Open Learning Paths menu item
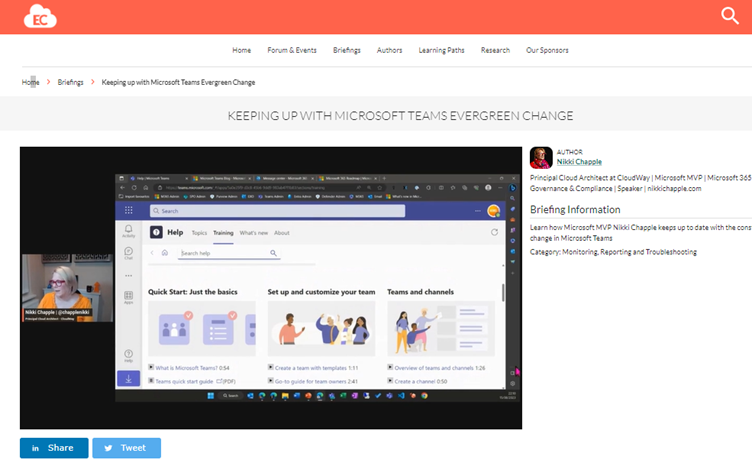Image resolution: width=752 pixels, height=463 pixels. click(x=441, y=50)
